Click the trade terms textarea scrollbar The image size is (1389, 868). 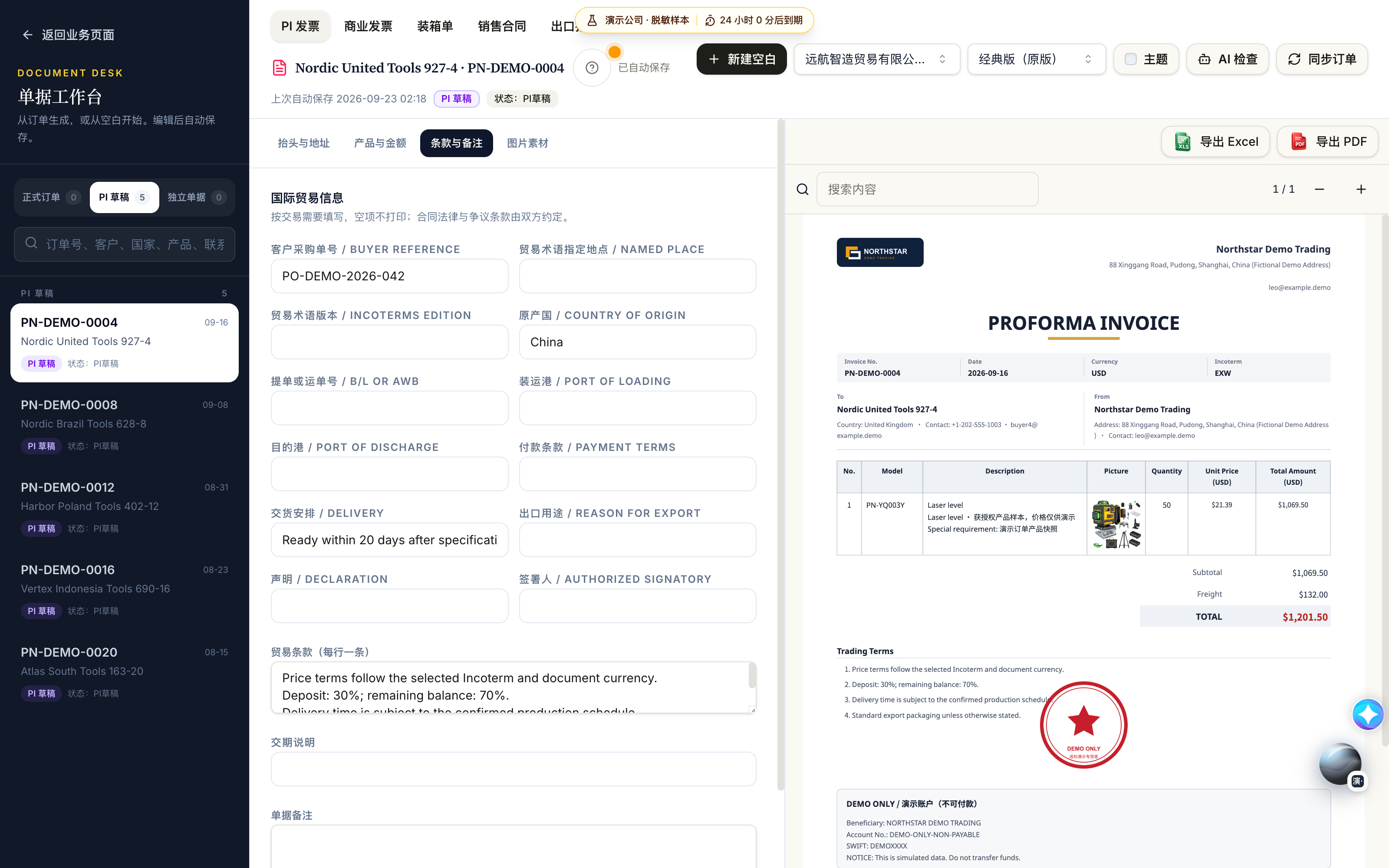point(752,676)
